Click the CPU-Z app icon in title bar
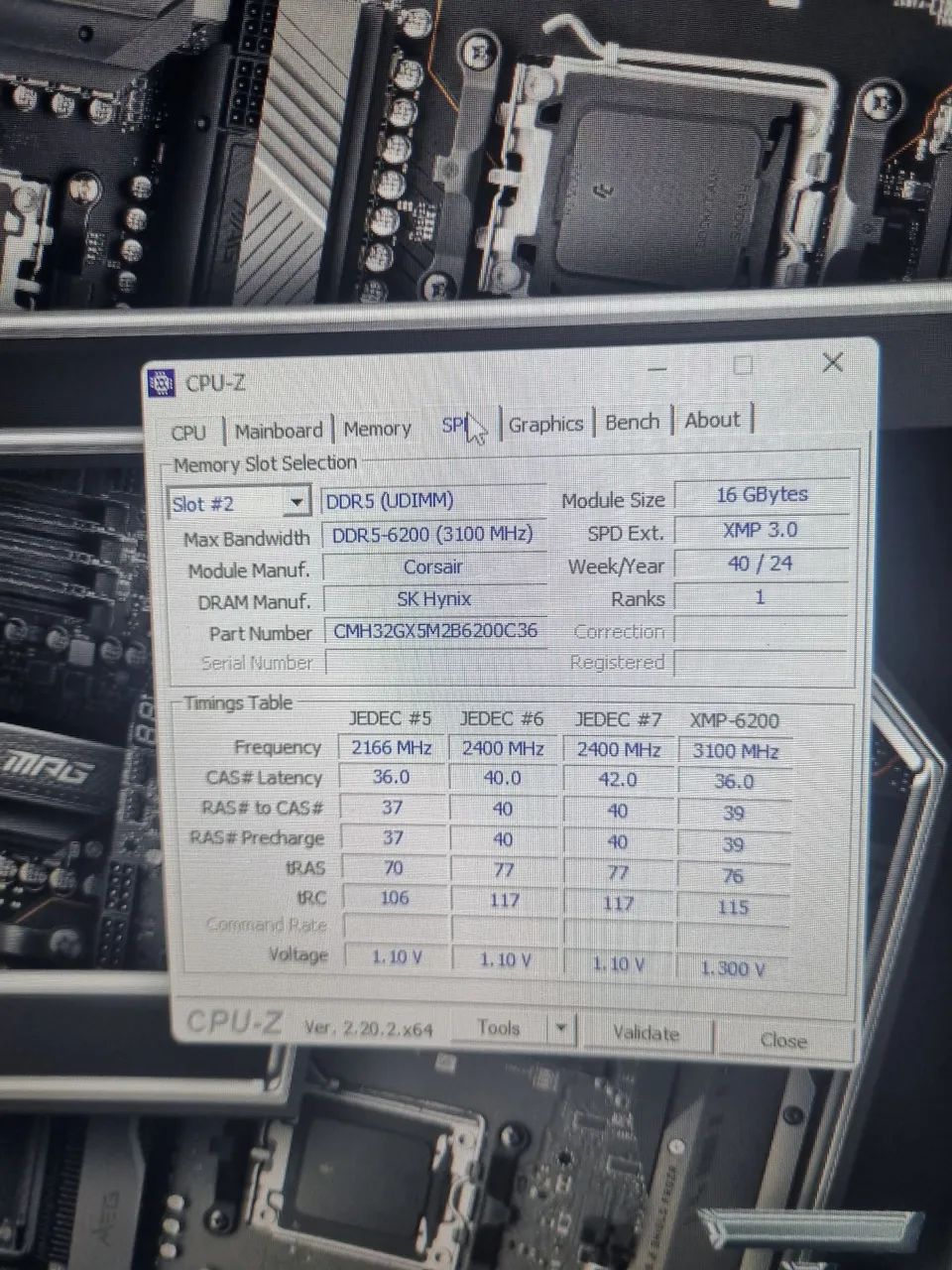The image size is (952, 1270). (x=161, y=383)
